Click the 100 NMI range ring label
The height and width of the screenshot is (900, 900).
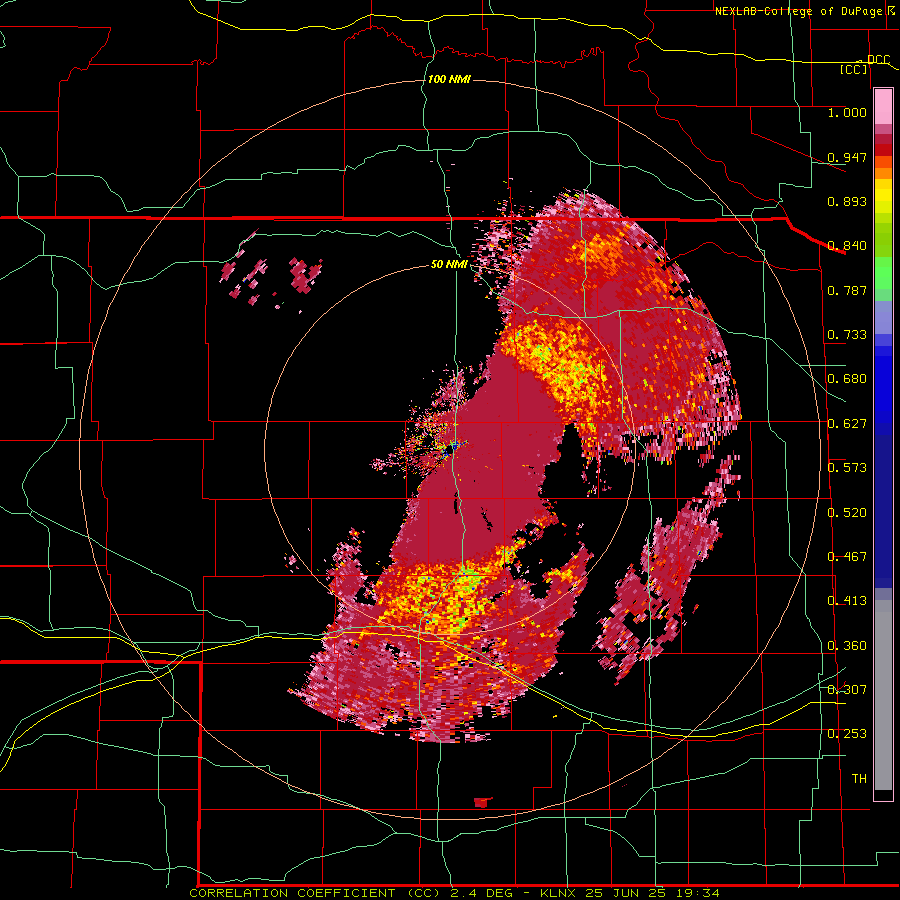(x=449, y=79)
